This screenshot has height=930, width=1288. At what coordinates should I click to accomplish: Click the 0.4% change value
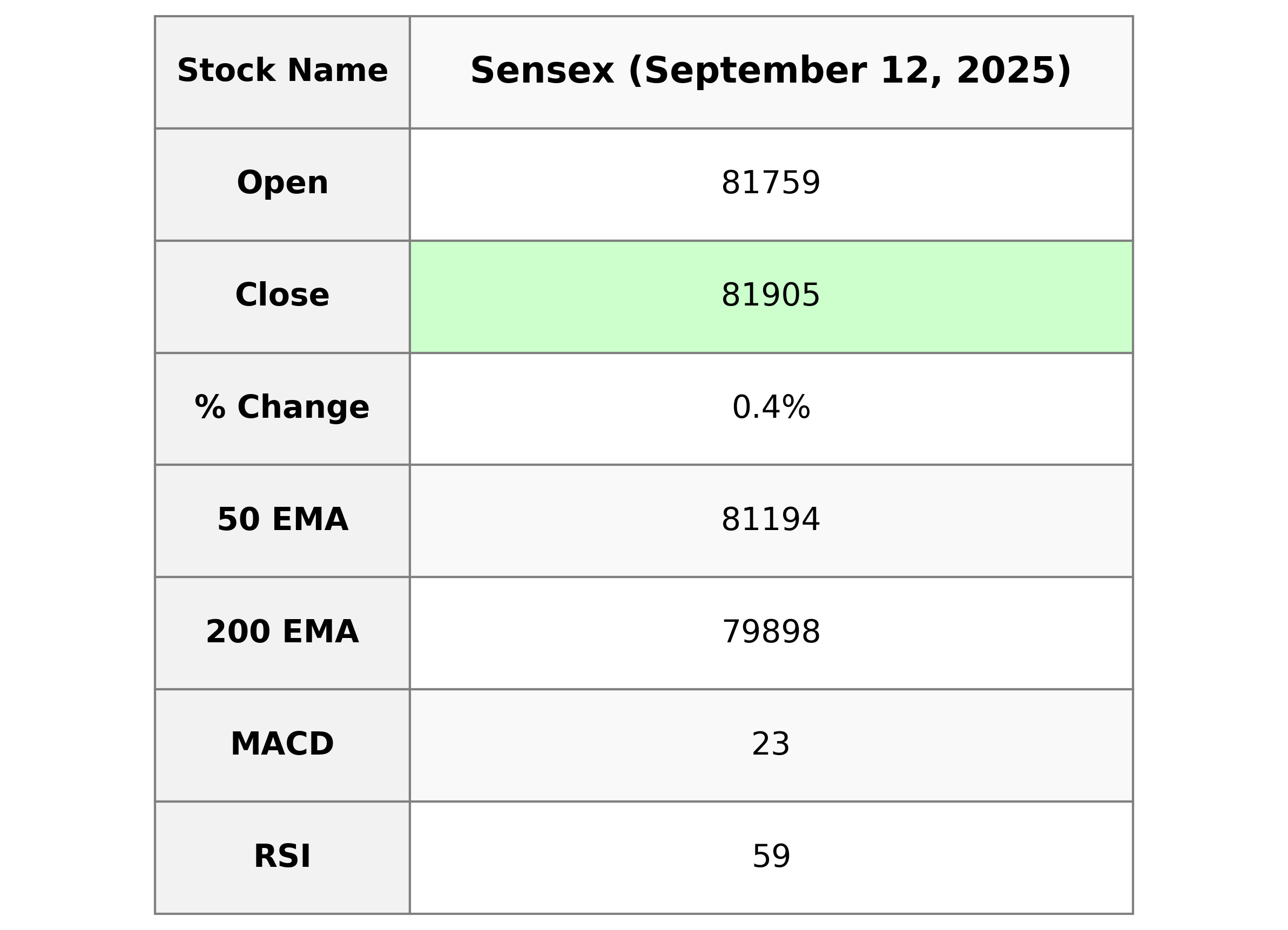771,408
